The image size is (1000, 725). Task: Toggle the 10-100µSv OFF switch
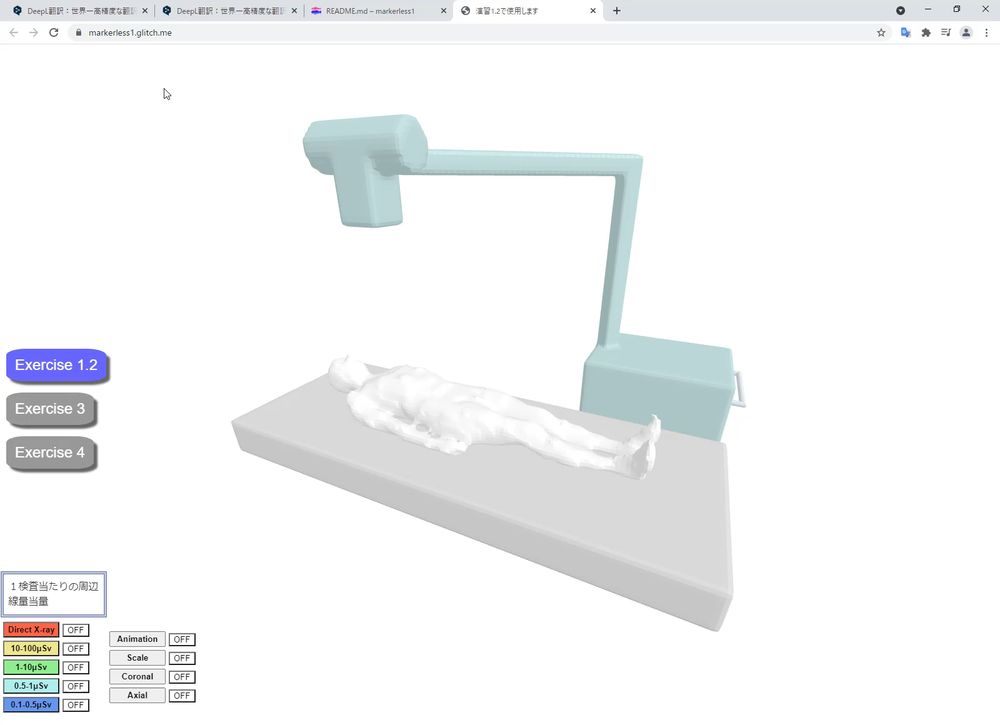pos(75,648)
